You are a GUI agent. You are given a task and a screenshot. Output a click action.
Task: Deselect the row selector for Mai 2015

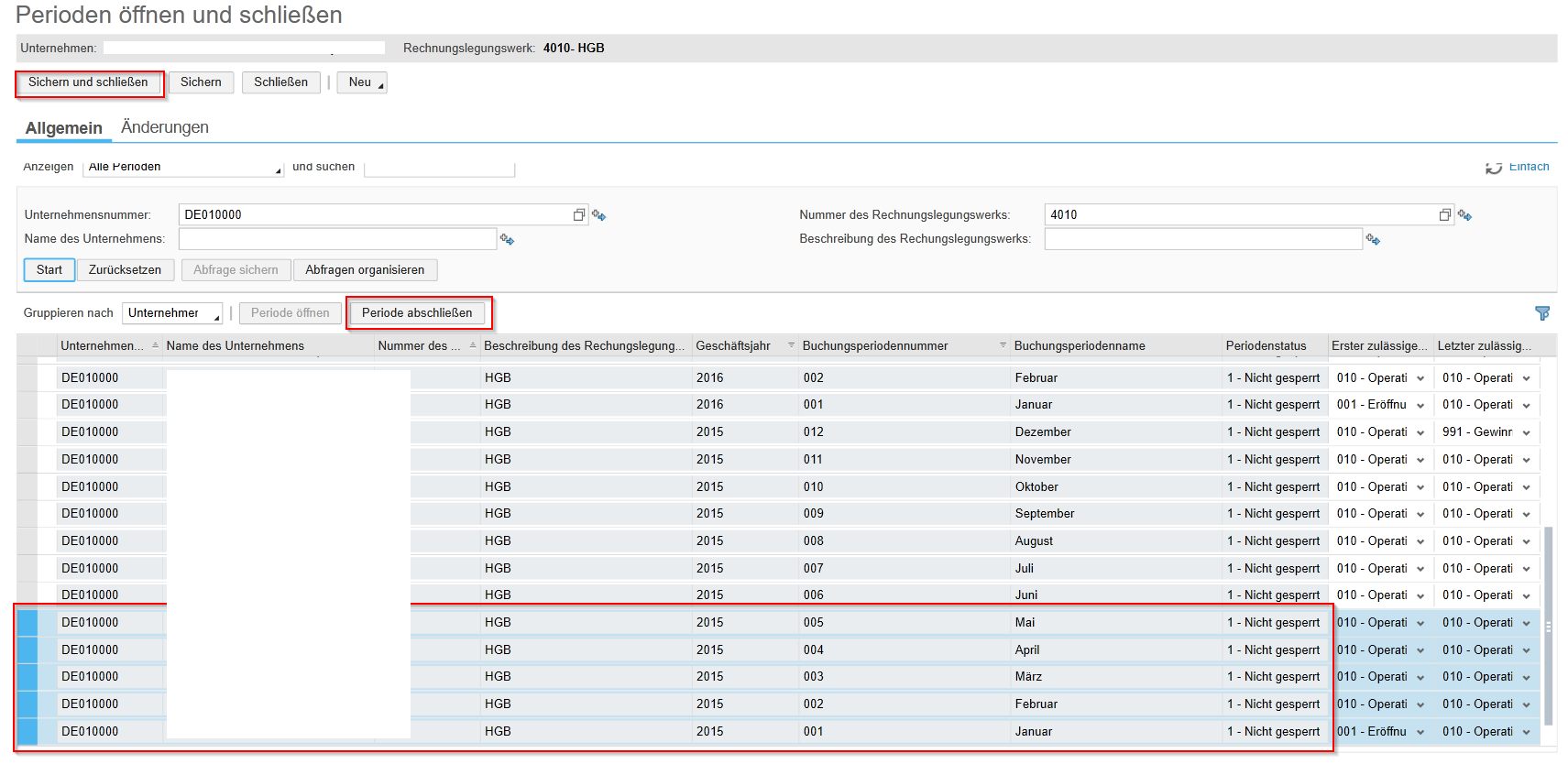pyautogui.click(x=27, y=623)
